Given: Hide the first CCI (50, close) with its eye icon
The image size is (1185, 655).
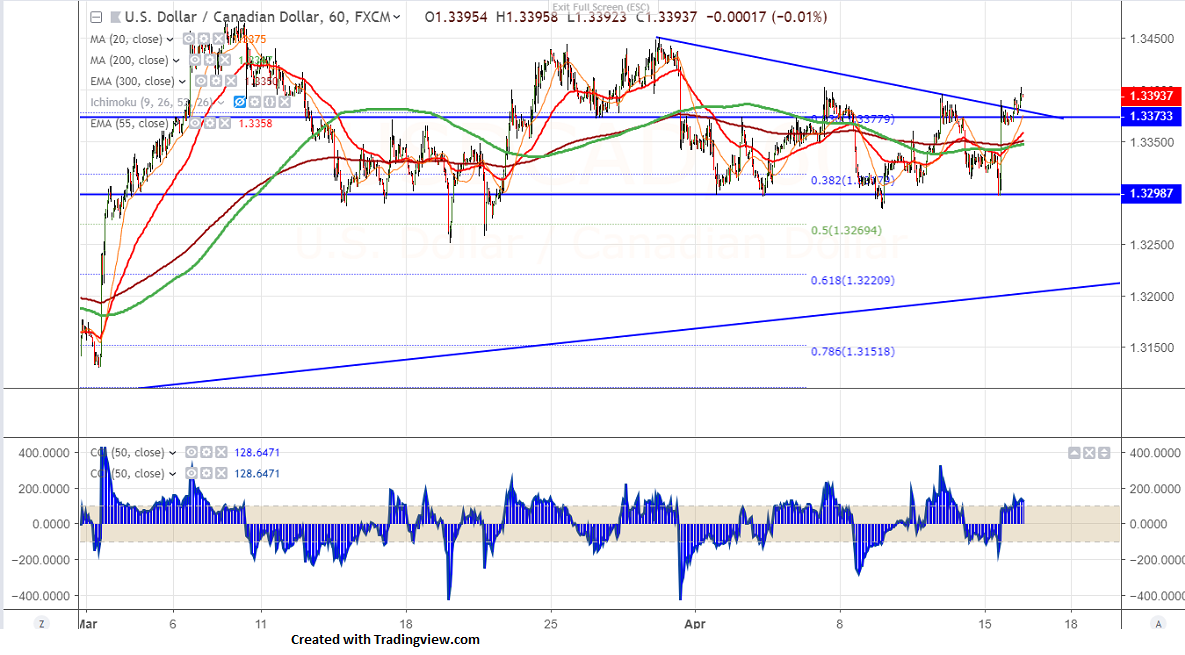Looking at the screenshot, I should 191,453.
